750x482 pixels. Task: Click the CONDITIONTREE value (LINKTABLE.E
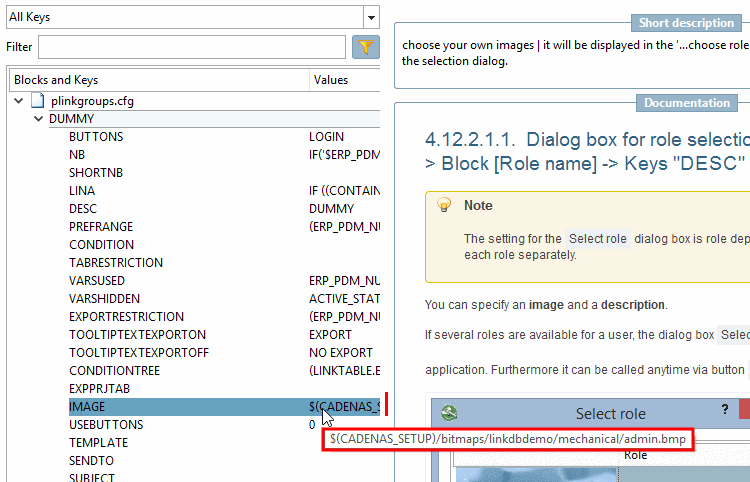pyautogui.click(x=344, y=371)
